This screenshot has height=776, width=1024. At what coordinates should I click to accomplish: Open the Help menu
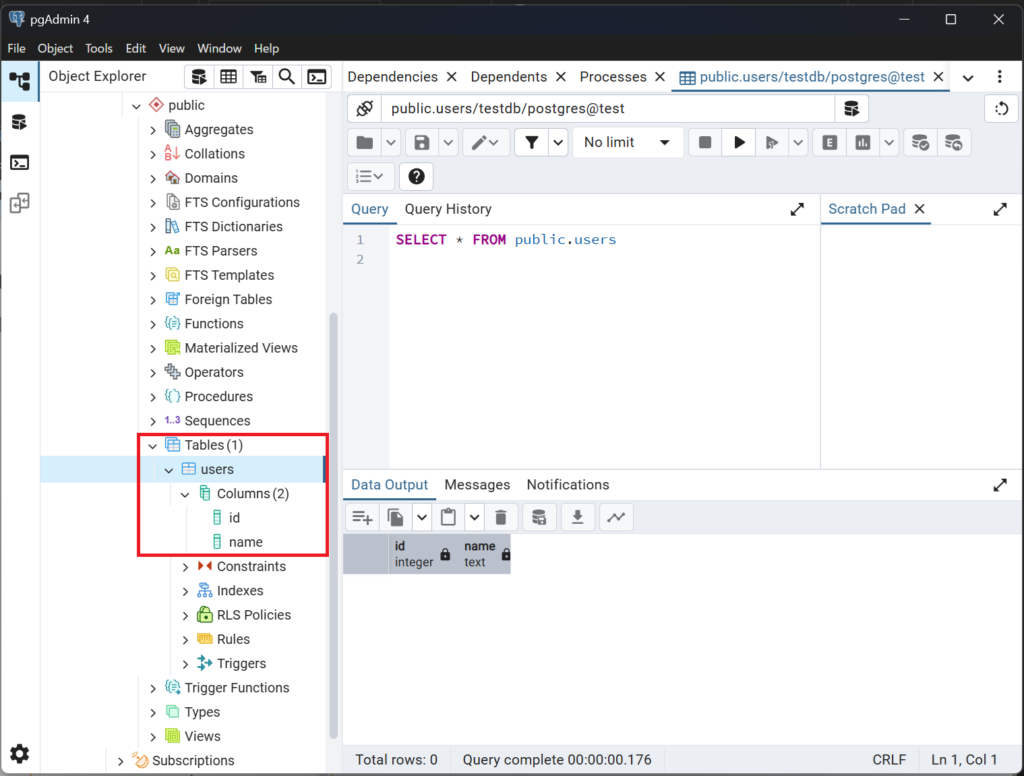266,48
